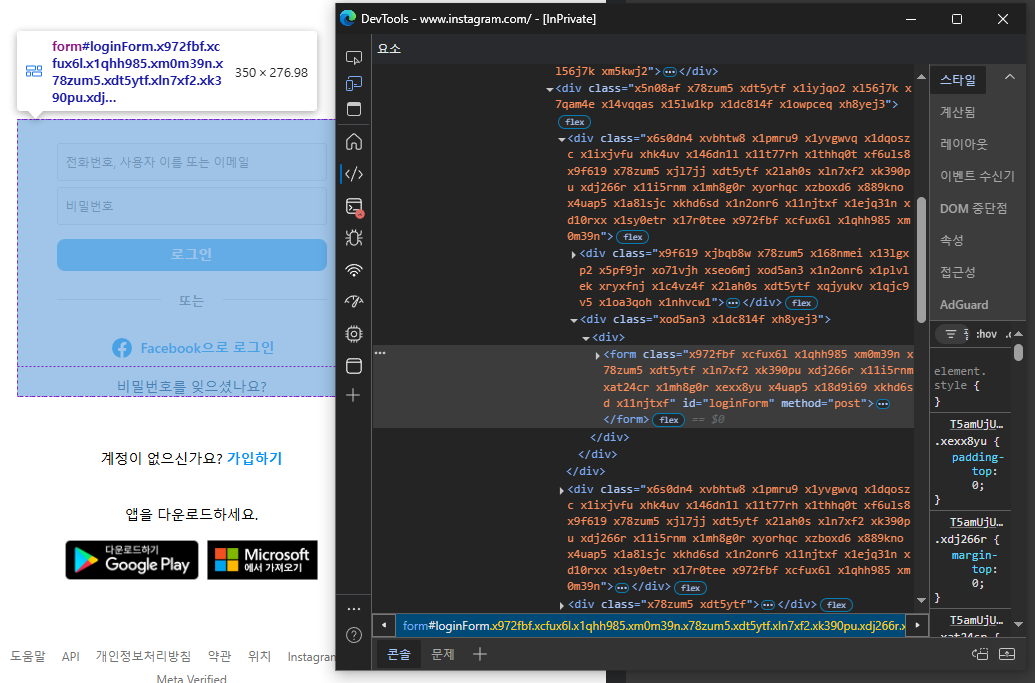Open the 개인정보처리방침 footer link

[x=143, y=656]
